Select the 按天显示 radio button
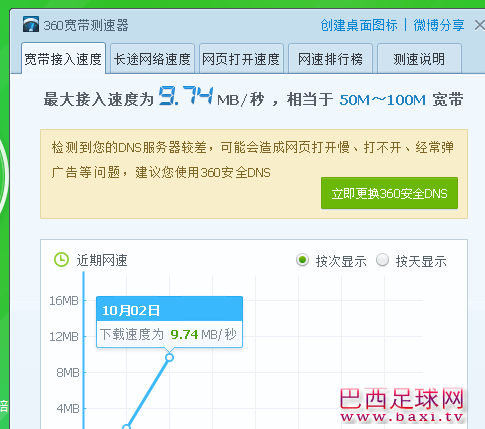The image size is (485, 429). click(382, 260)
